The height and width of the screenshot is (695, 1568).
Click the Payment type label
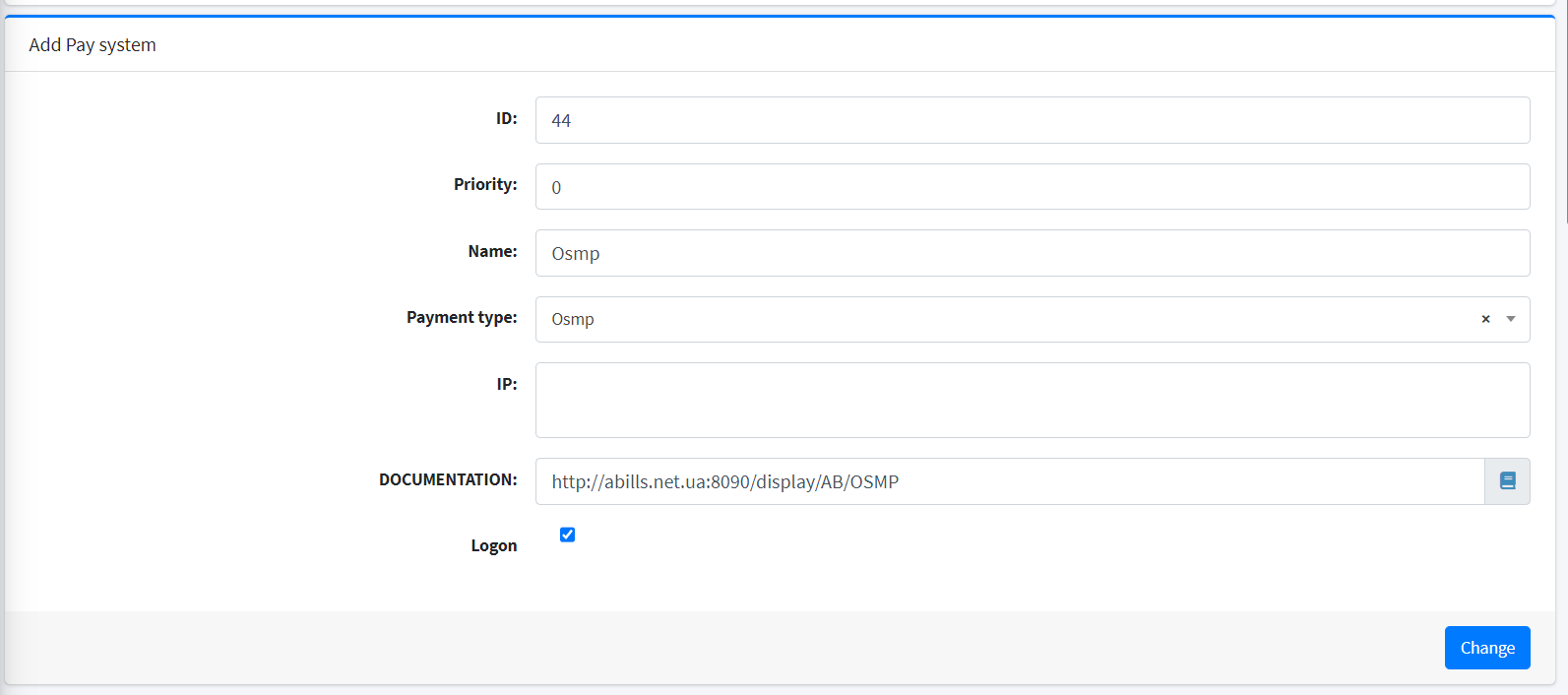point(462,317)
